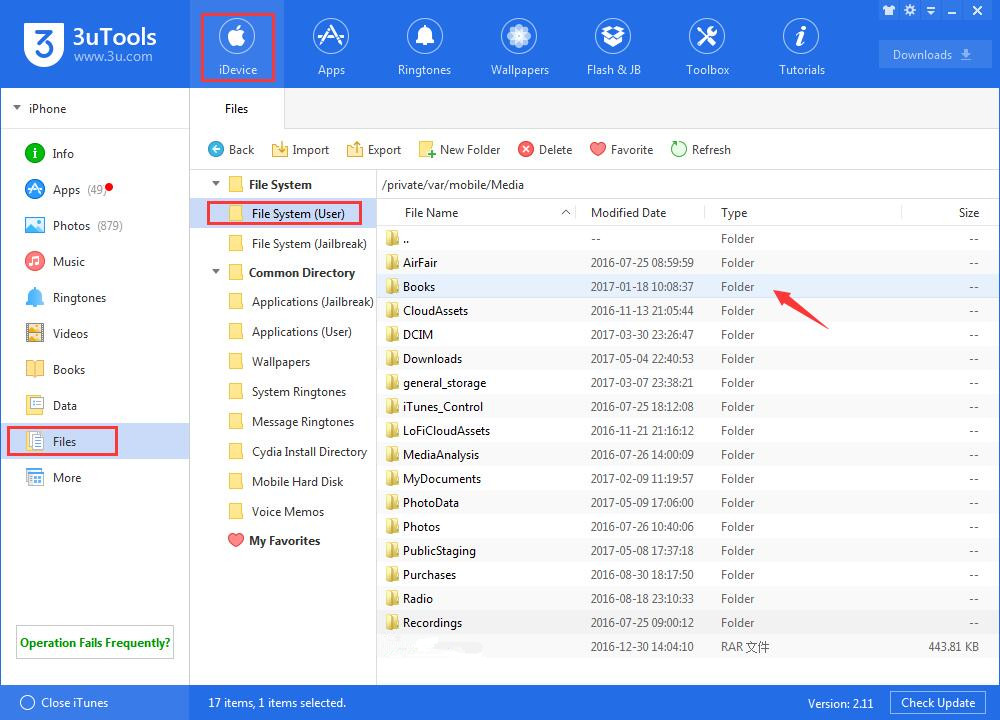Open Voice Memos directory
This screenshot has width=1000, height=720.
[276, 511]
